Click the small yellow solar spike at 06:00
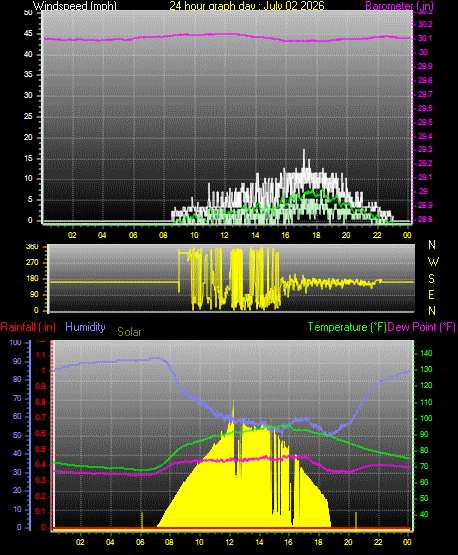The width and height of the screenshot is (458, 555). click(142, 520)
